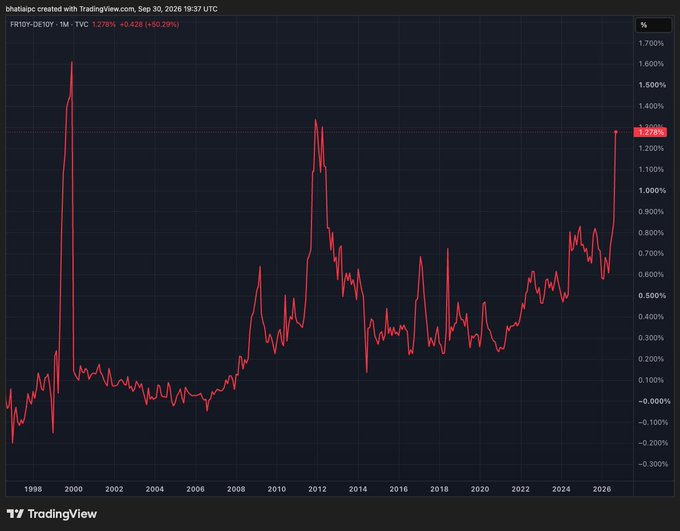Click the -0.300% price axis label
This screenshot has width=680, height=531.
tap(653, 464)
